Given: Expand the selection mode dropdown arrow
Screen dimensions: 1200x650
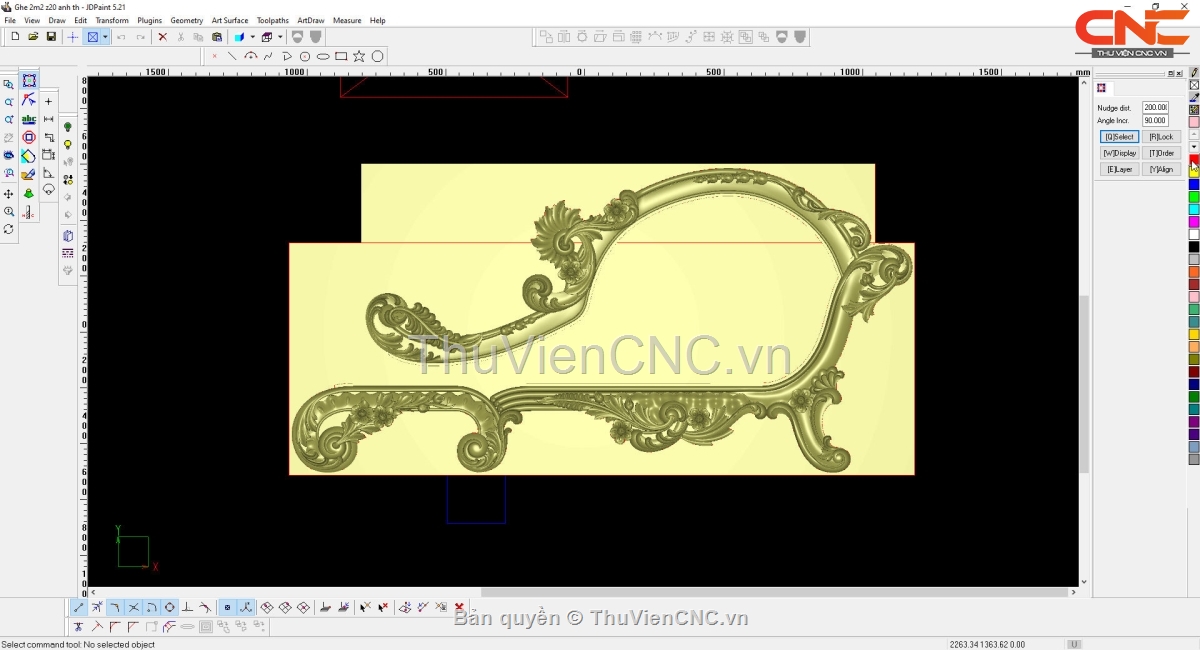Looking at the screenshot, I should coord(105,37).
